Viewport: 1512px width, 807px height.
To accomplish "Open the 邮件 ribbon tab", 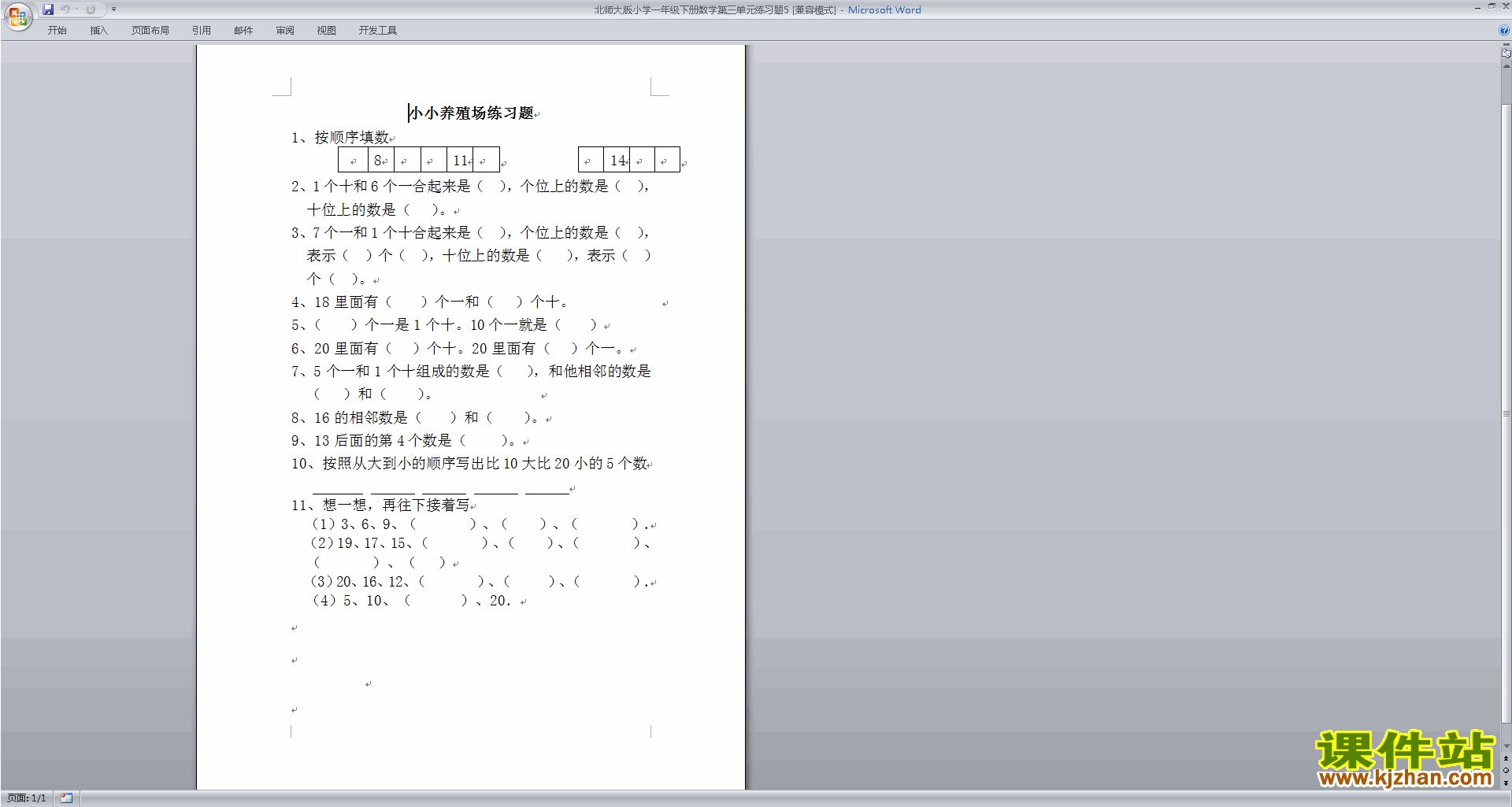I will 243,31.
